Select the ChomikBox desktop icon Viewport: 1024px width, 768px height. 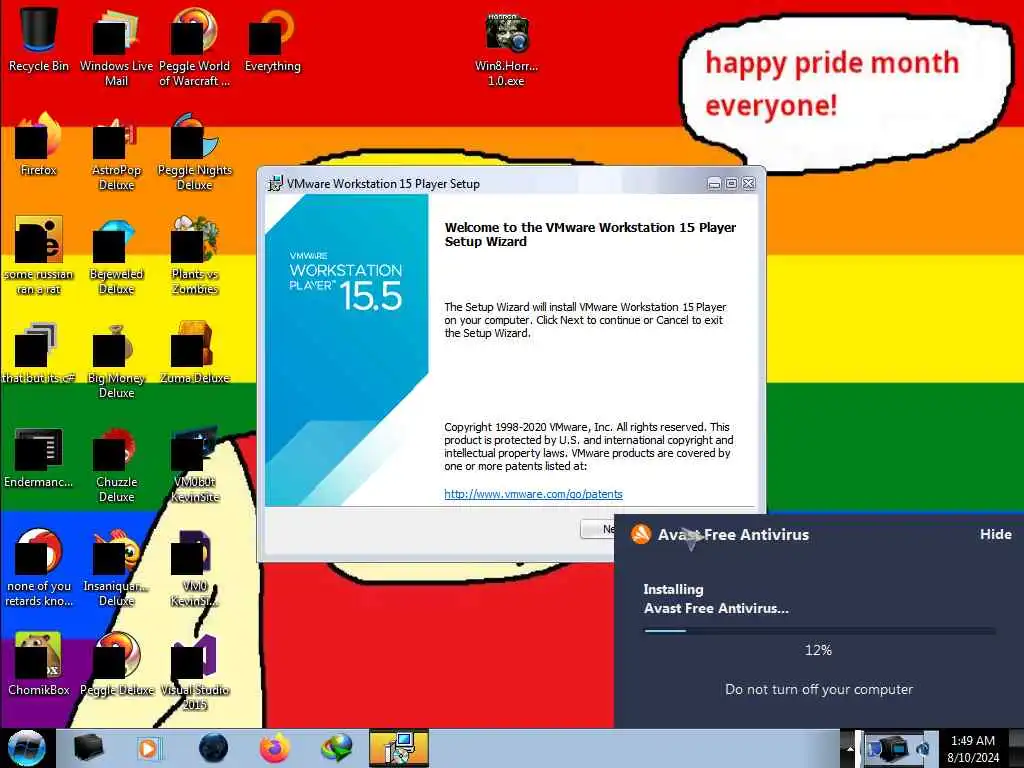click(x=39, y=664)
